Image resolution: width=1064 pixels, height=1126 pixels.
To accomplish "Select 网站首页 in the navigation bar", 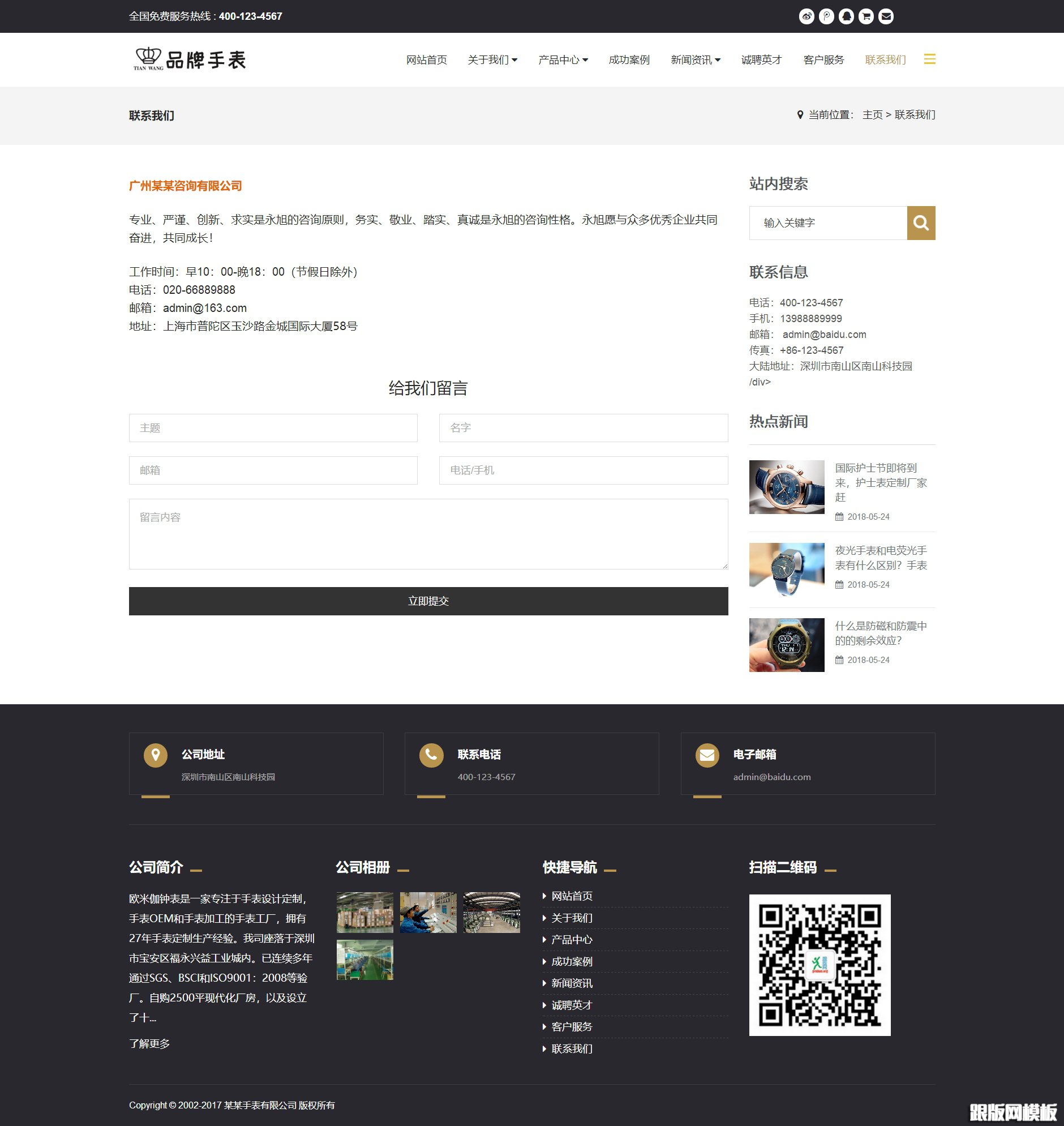I will coord(427,59).
